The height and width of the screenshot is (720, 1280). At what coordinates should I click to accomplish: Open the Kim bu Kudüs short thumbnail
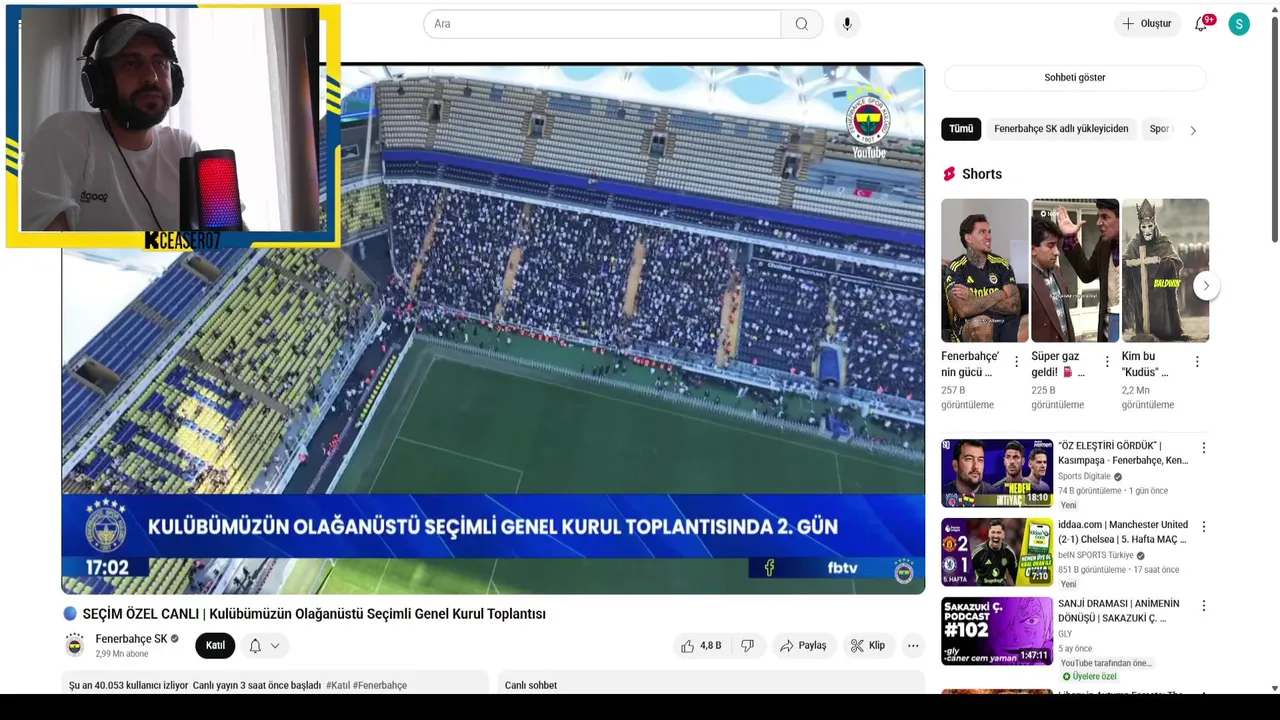pos(1165,270)
